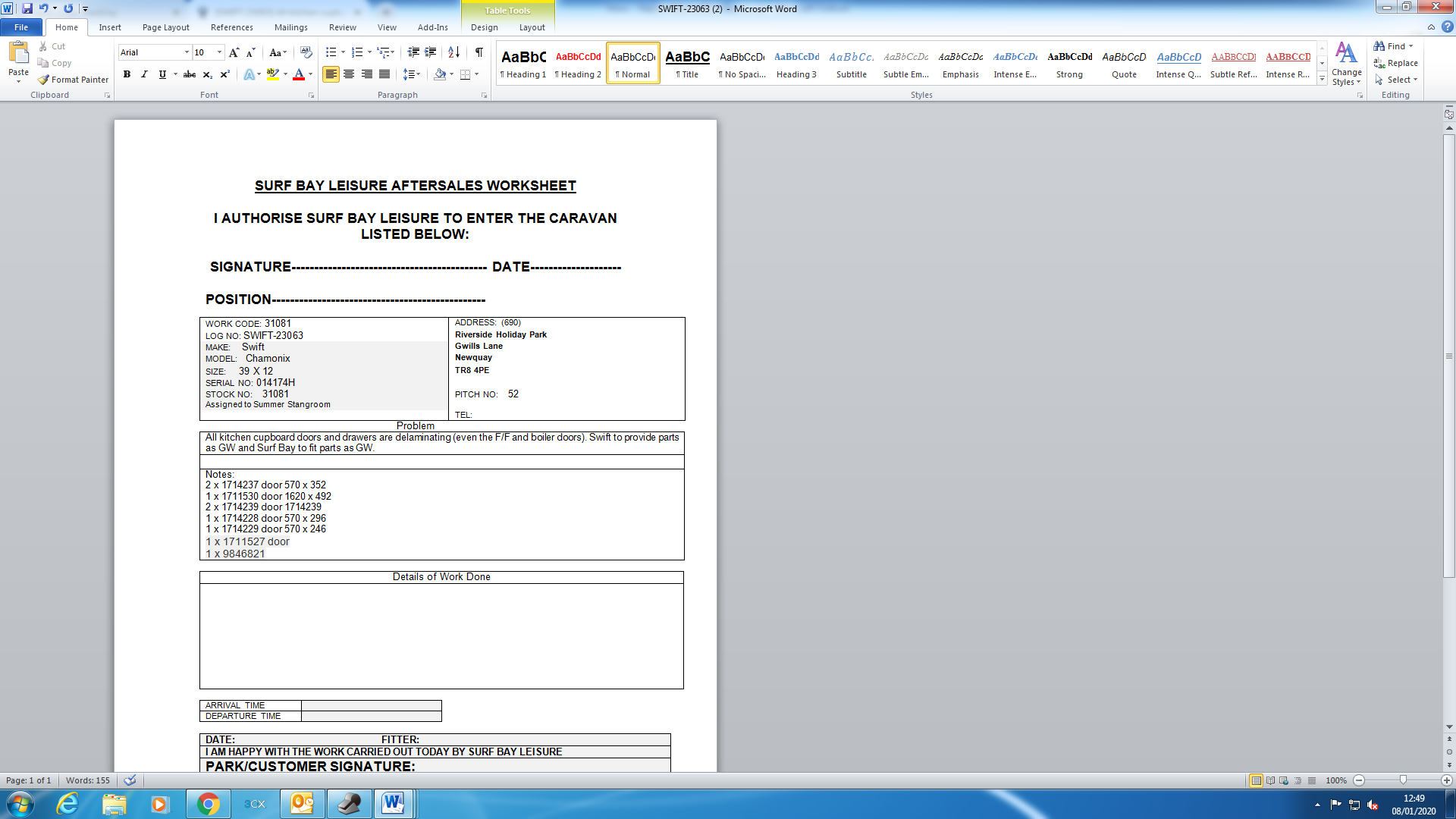
Task: Click the Show/Hide paragraph marks icon
Action: pos(479,52)
